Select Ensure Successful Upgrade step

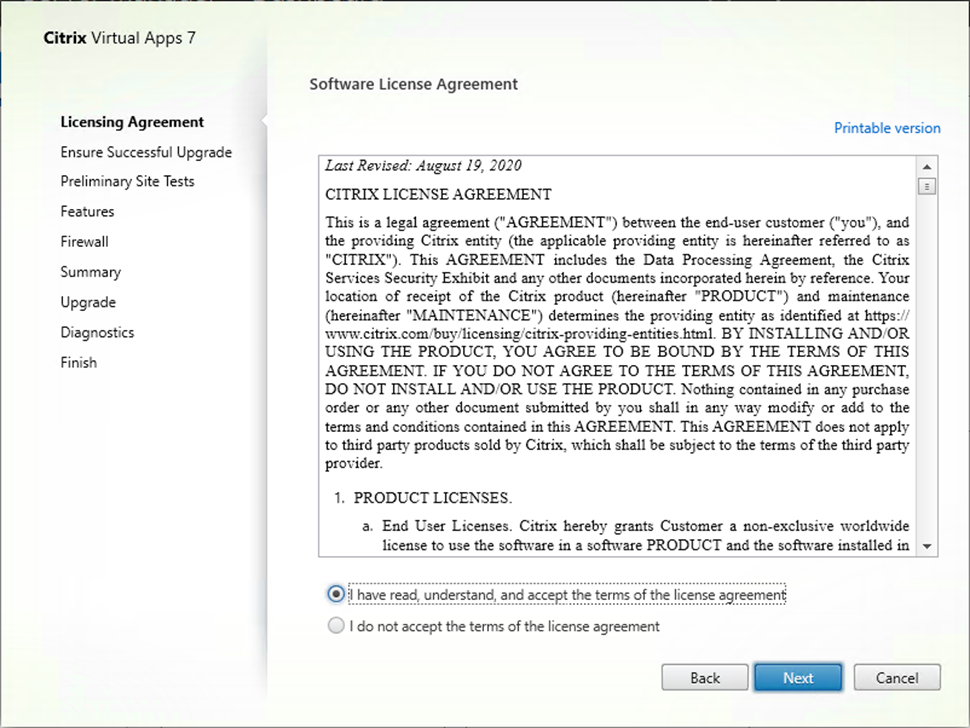click(x=146, y=152)
